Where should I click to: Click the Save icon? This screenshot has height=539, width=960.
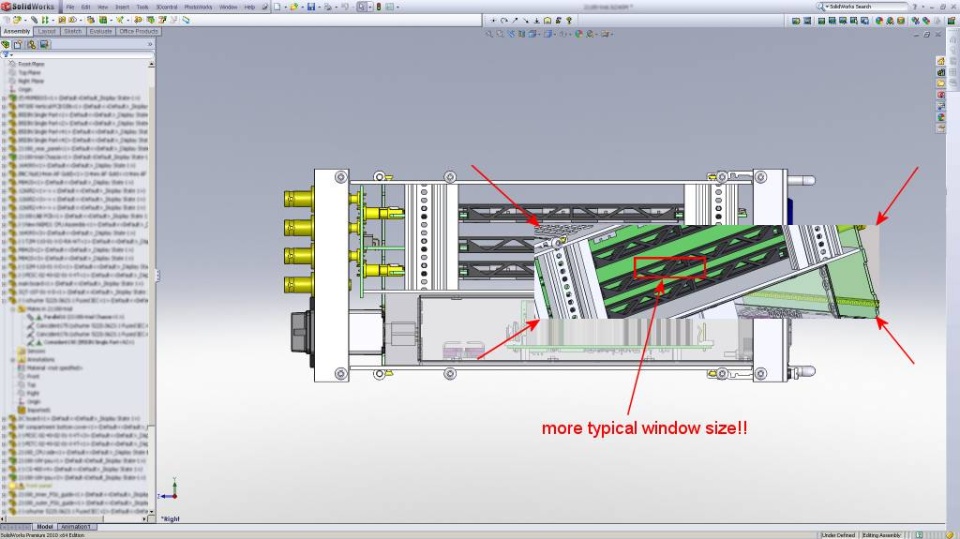click(x=311, y=7)
